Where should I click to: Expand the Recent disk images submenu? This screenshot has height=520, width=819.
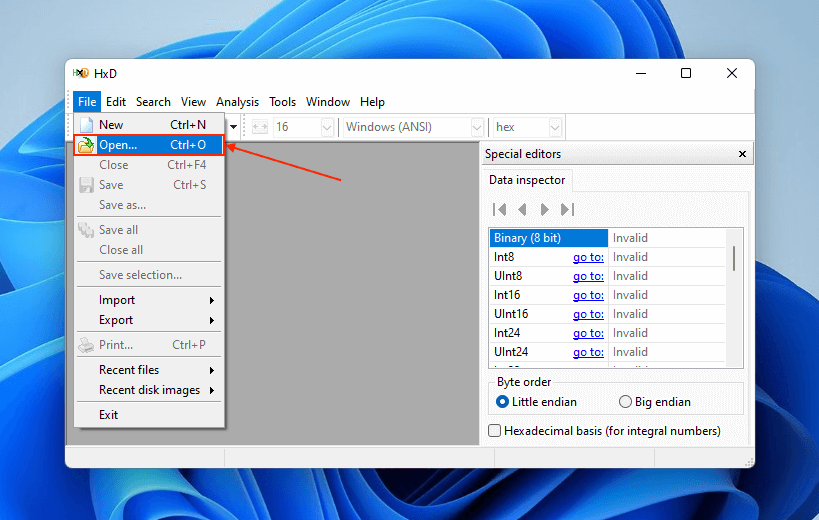(150, 390)
